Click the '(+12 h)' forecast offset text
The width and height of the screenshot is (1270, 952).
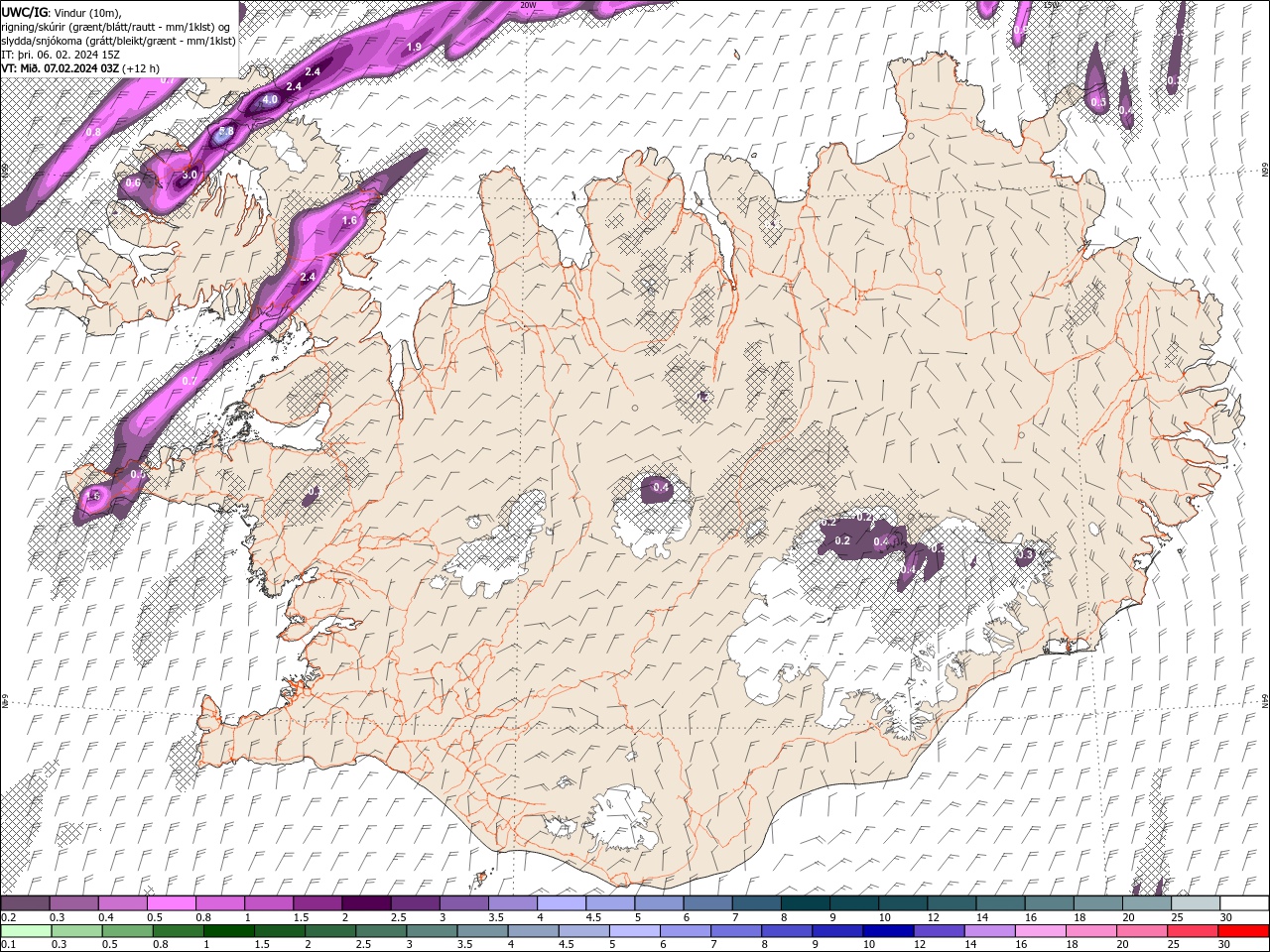[x=142, y=68]
